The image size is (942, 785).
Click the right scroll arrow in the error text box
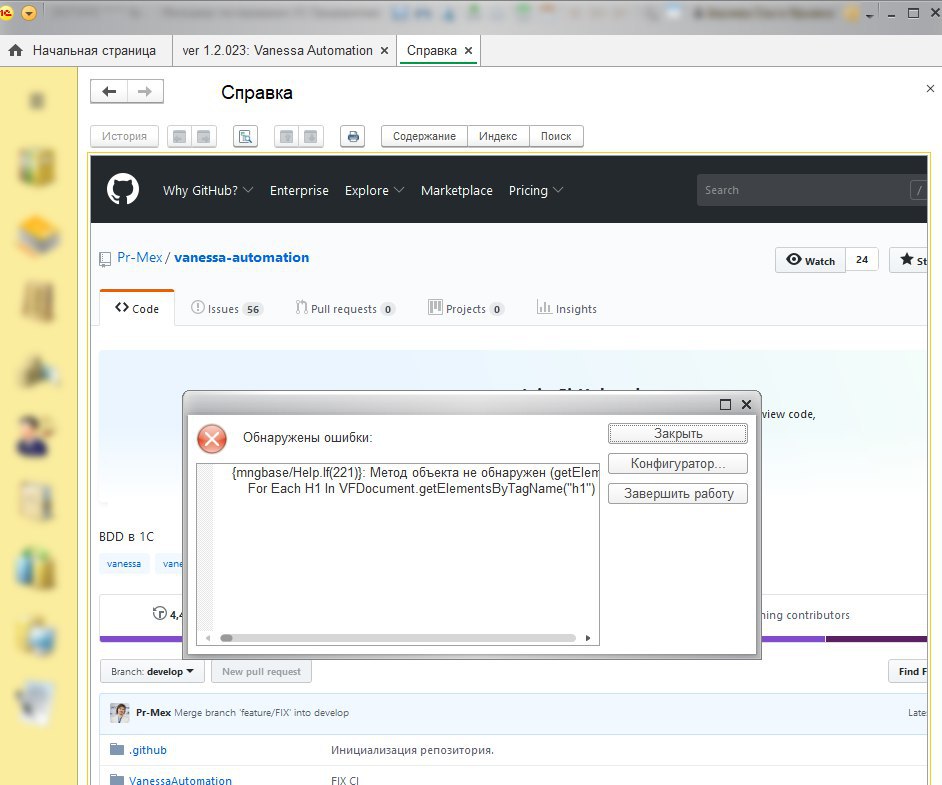tap(588, 638)
